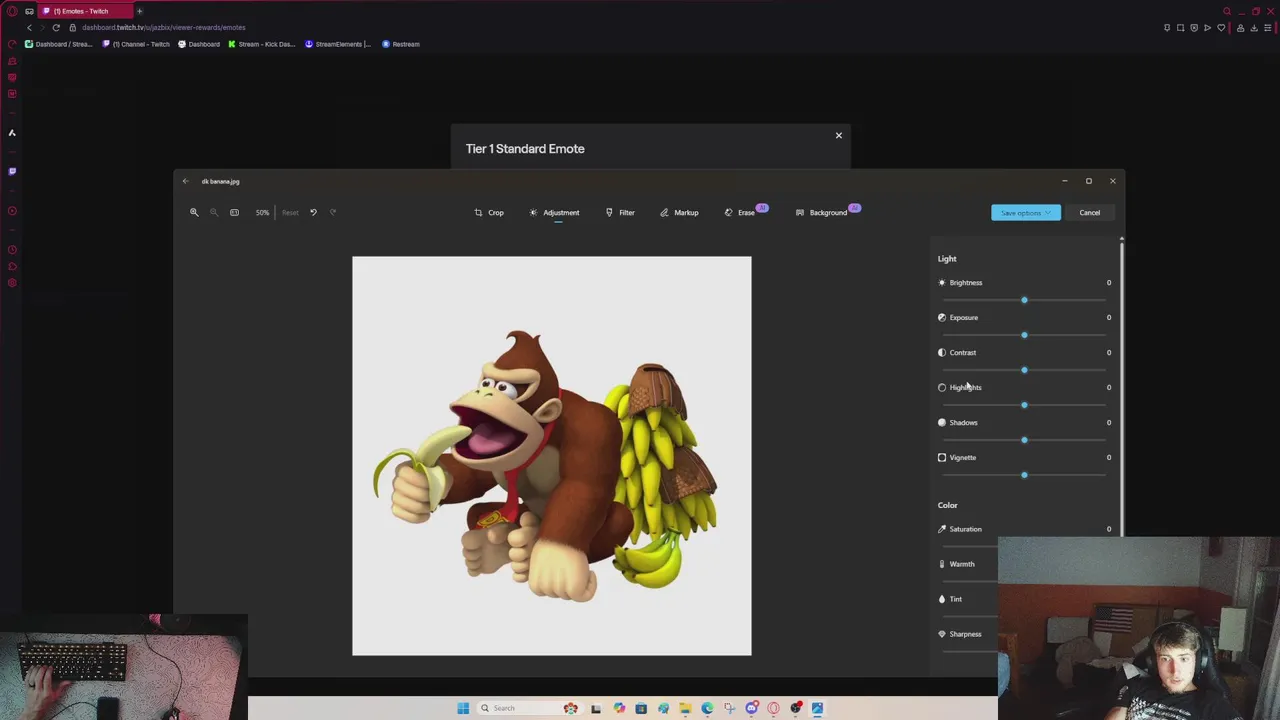Open the Photos app taskbar icon
The height and width of the screenshot is (720, 1280).
[817, 708]
